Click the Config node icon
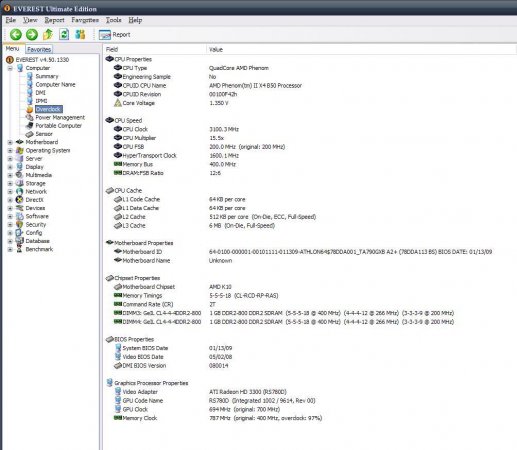The height and width of the screenshot is (450, 517). tap(20, 232)
